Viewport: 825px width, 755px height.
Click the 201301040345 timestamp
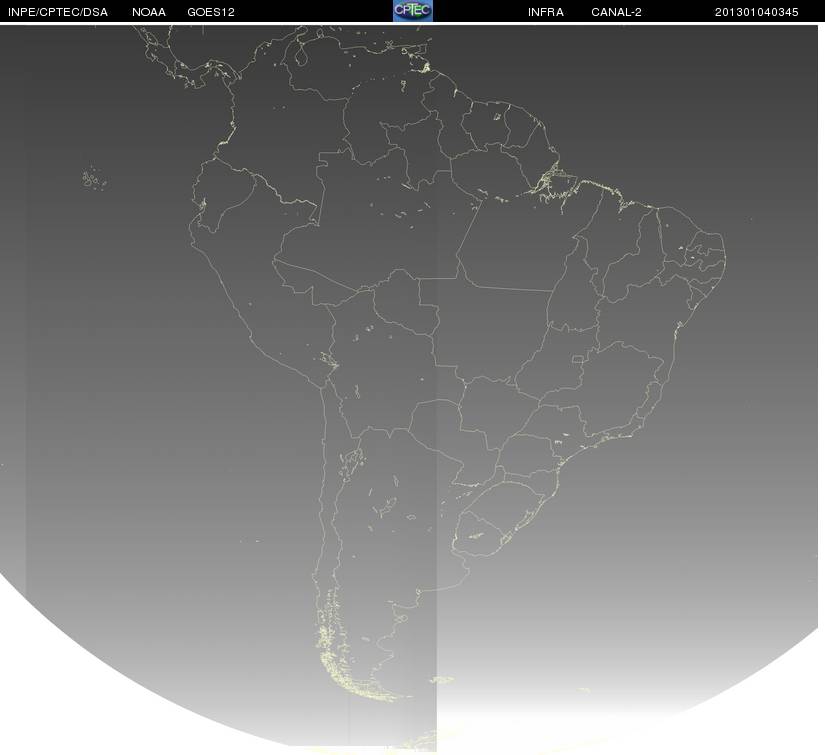tap(757, 12)
